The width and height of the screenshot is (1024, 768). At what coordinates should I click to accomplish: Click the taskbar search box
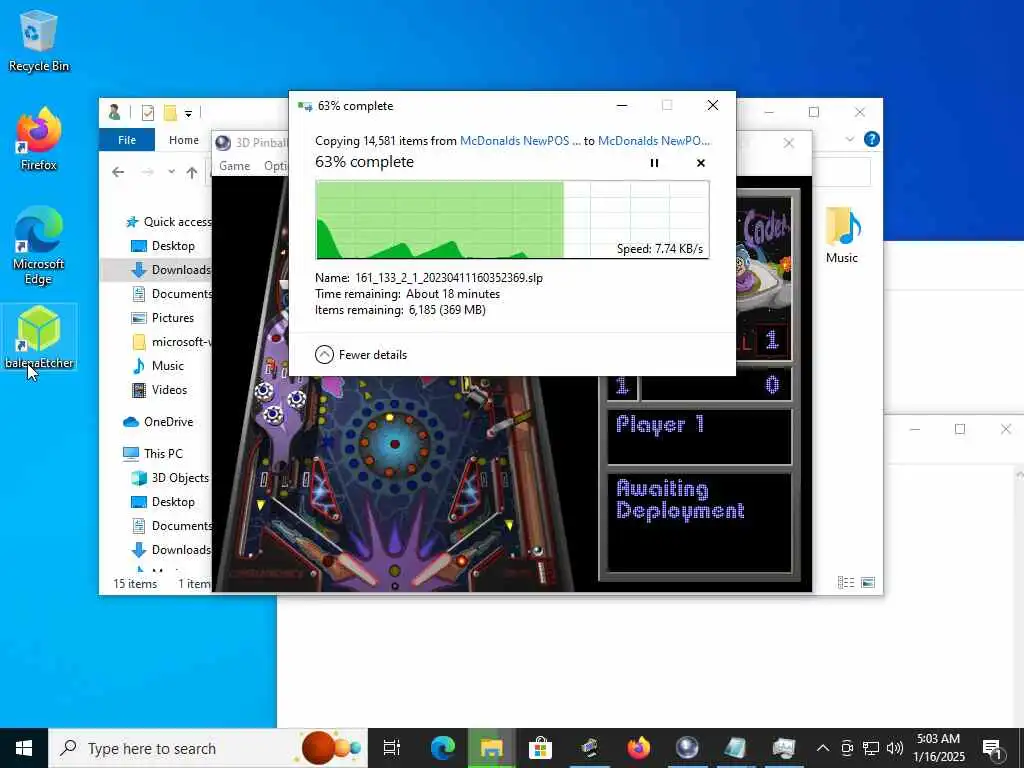coord(208,748)
